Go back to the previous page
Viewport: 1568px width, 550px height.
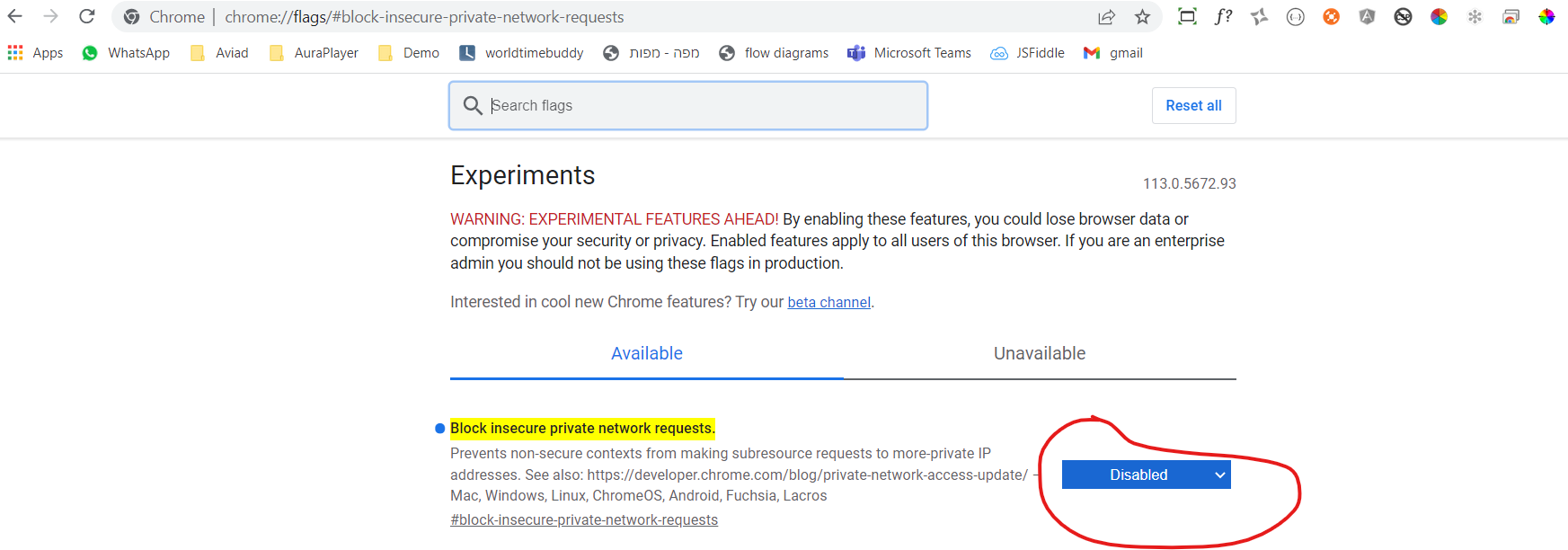click(15, 16)
